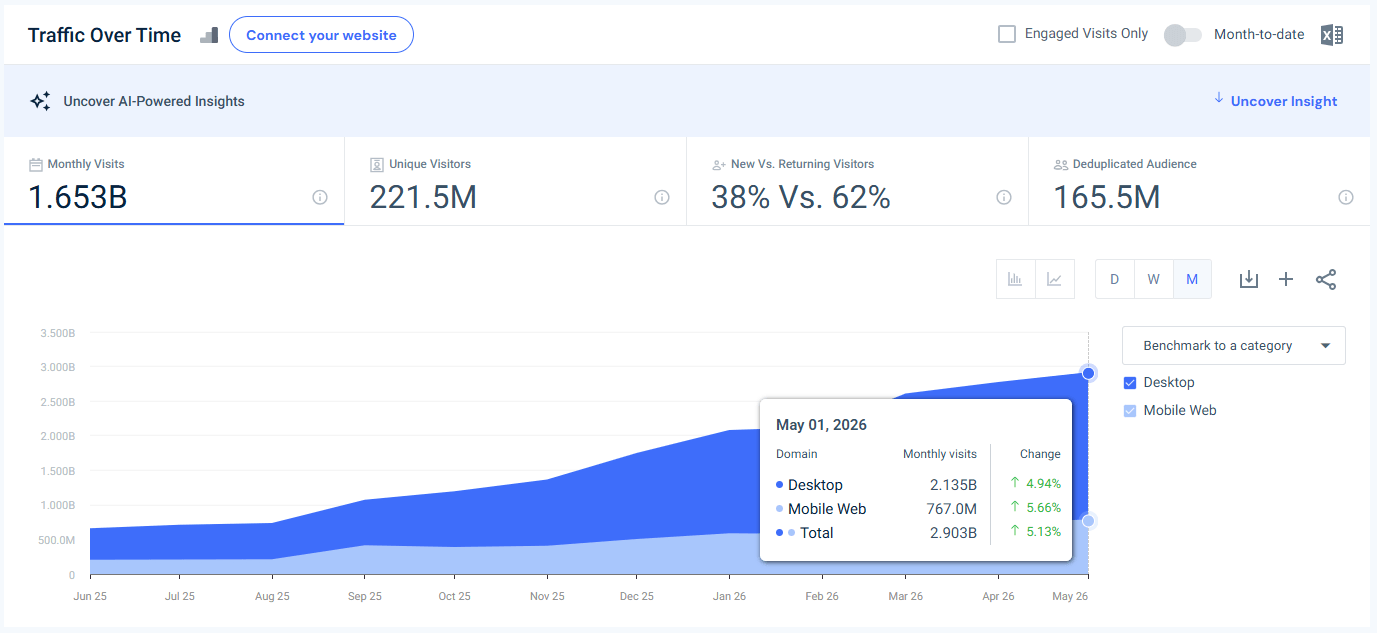Screen dimensions: 1377x633
Task: Click the 1.653B monthly visits value
Action: click(78, 198)
